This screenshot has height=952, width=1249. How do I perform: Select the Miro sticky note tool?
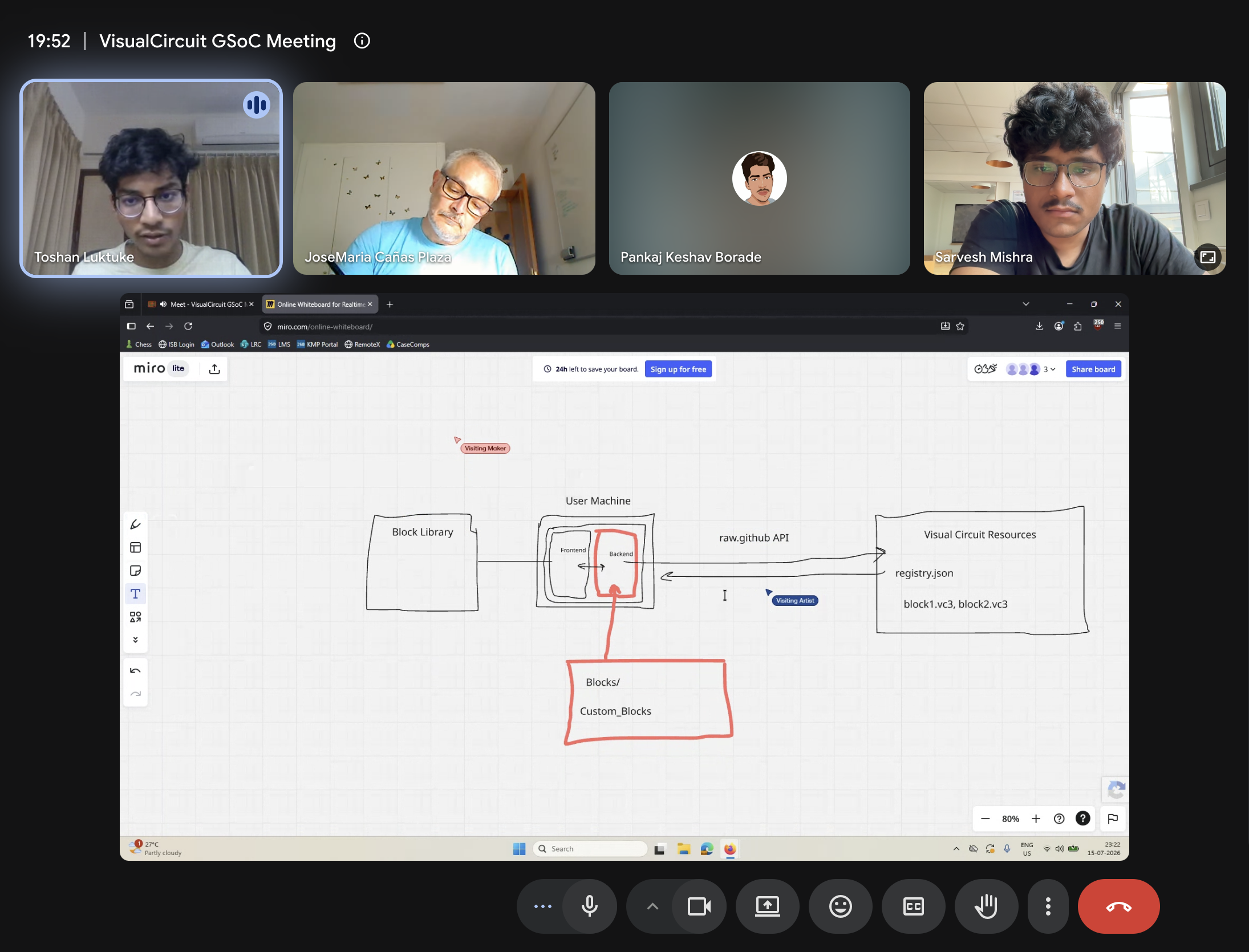click(x=135, y=571)
